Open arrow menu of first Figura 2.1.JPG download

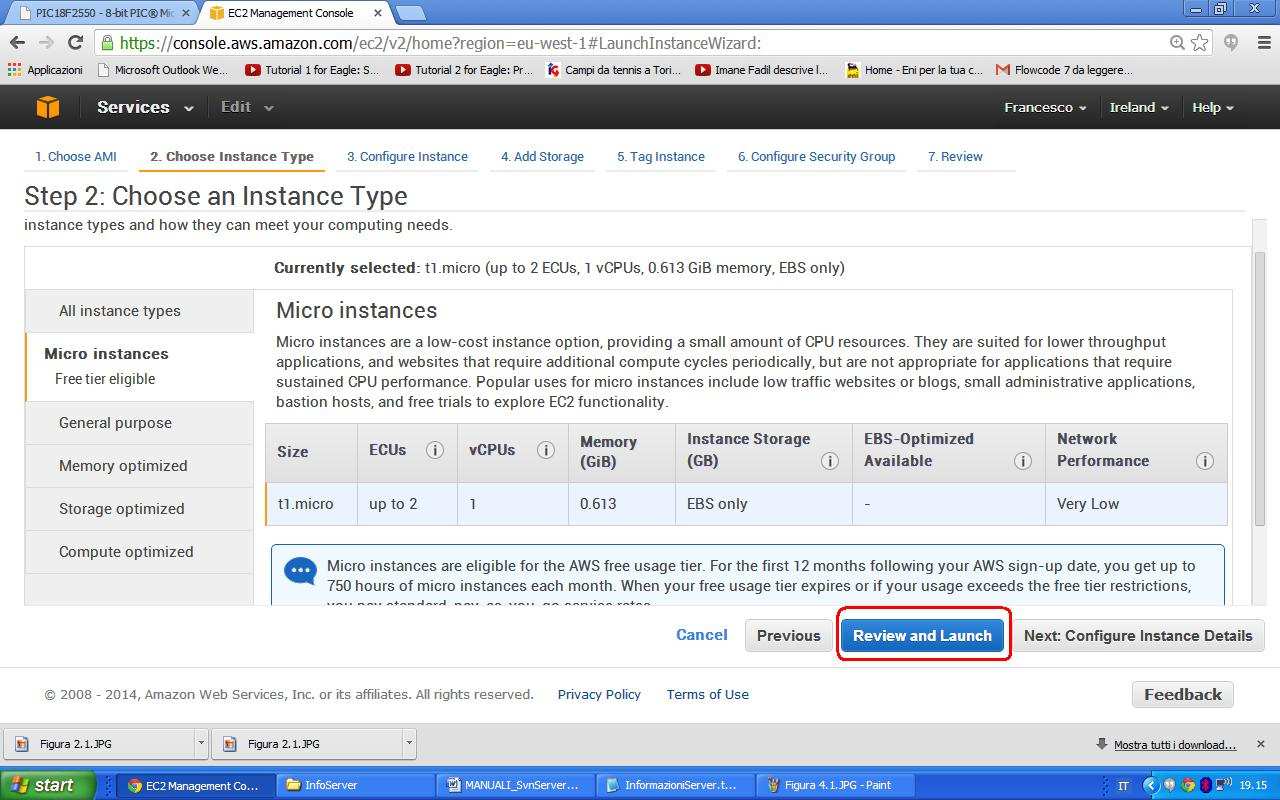pos(201,743)
